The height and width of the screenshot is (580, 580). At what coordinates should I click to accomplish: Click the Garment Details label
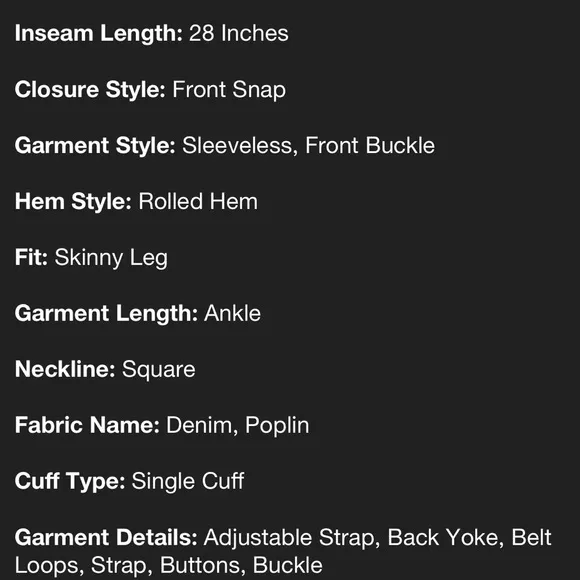[106, 538]
